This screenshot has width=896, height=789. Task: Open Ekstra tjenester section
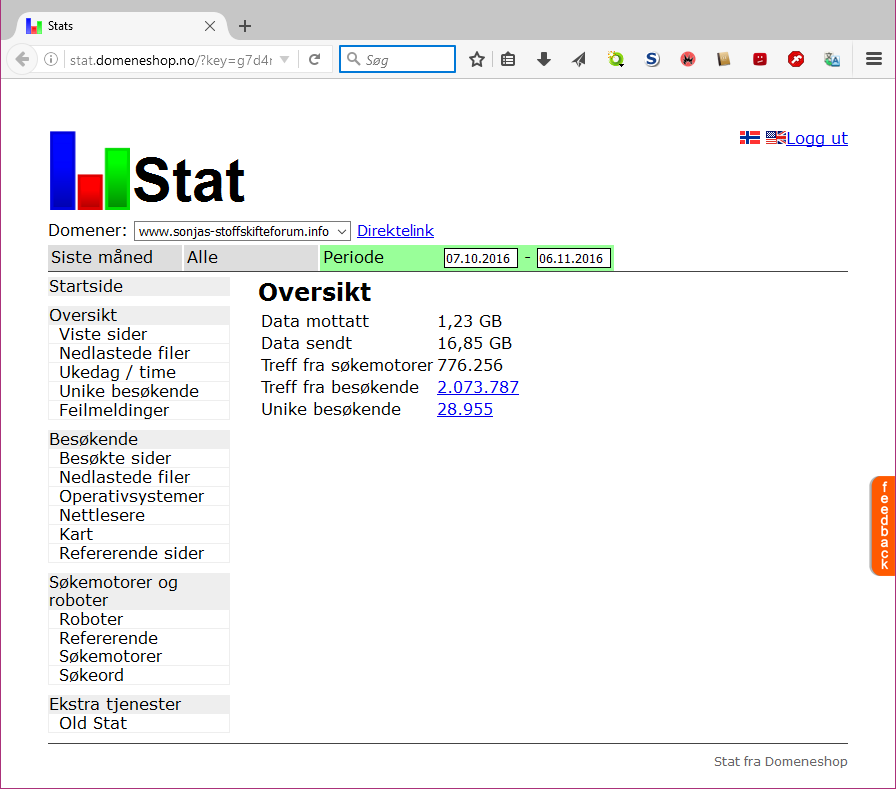[x=139, y=704]
